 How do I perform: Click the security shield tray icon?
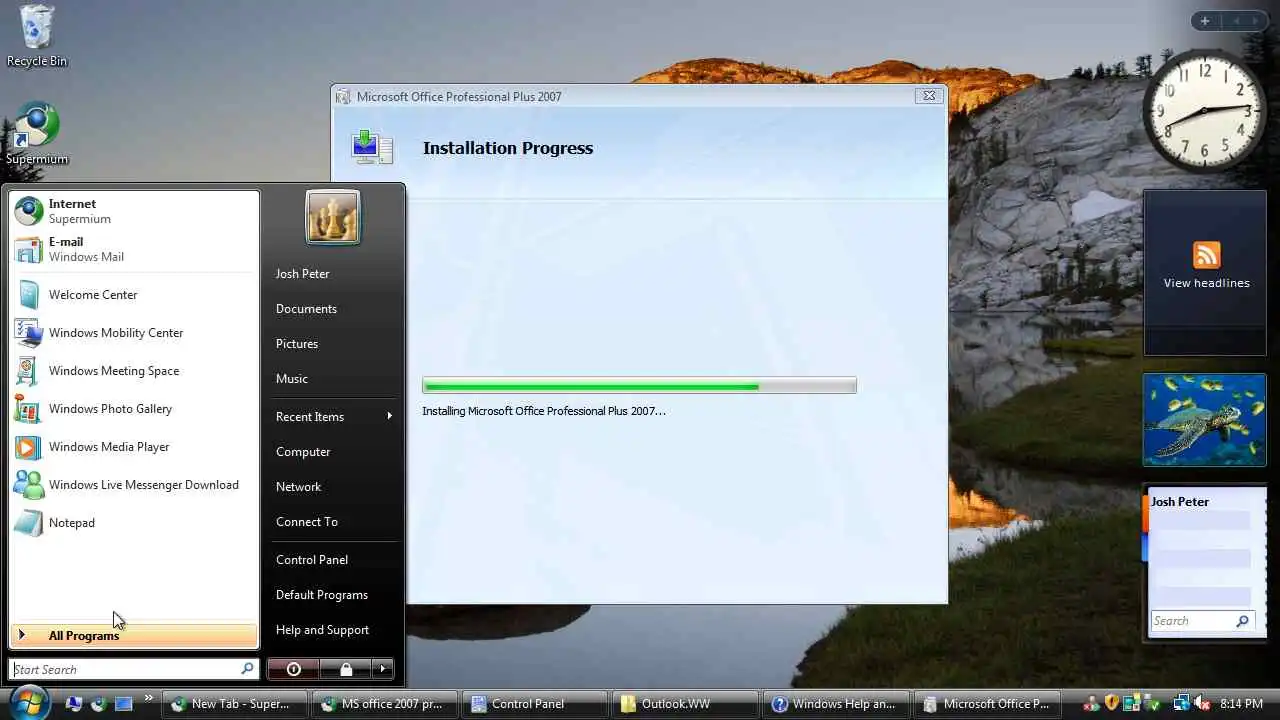coord(1111,704)
